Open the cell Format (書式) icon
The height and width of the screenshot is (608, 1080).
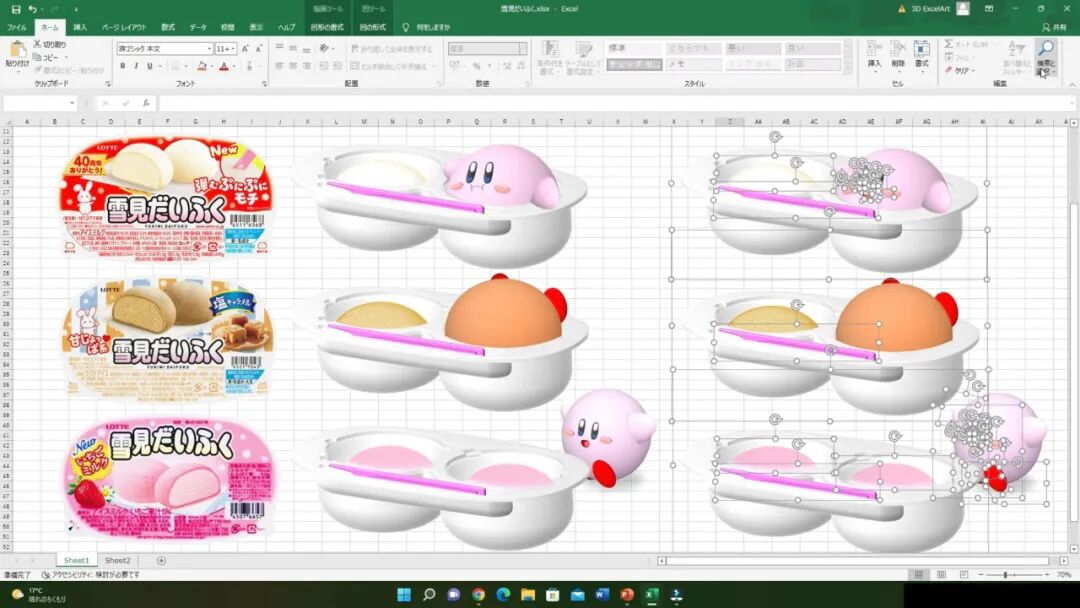click(922, 54)
